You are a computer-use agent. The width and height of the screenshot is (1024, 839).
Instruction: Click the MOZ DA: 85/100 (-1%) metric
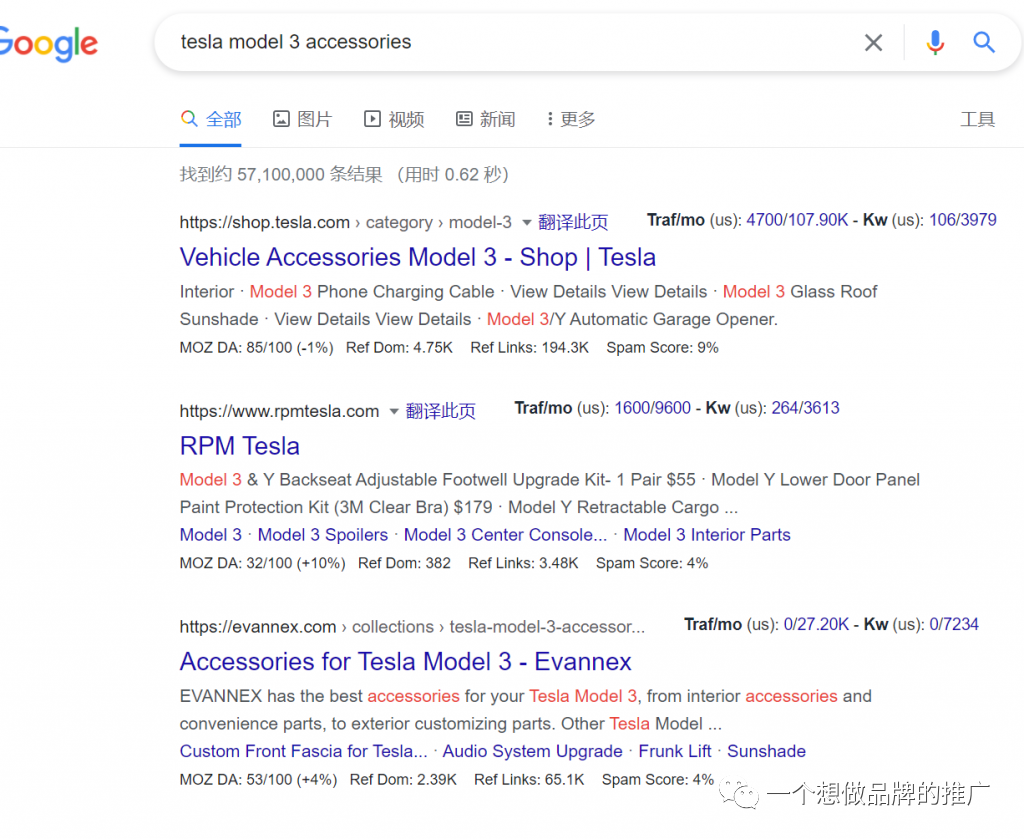coord(256,348)
